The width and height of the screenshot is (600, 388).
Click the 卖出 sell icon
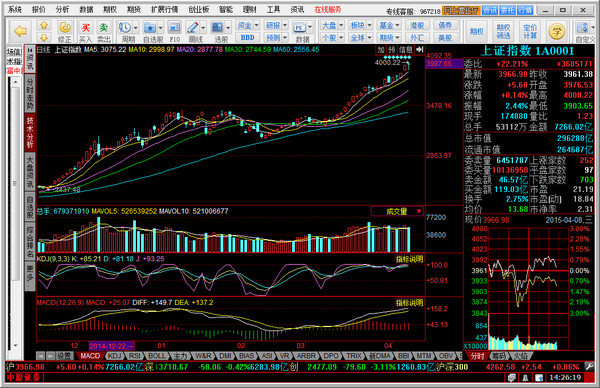pyautogui.click(x=104, y=28)
